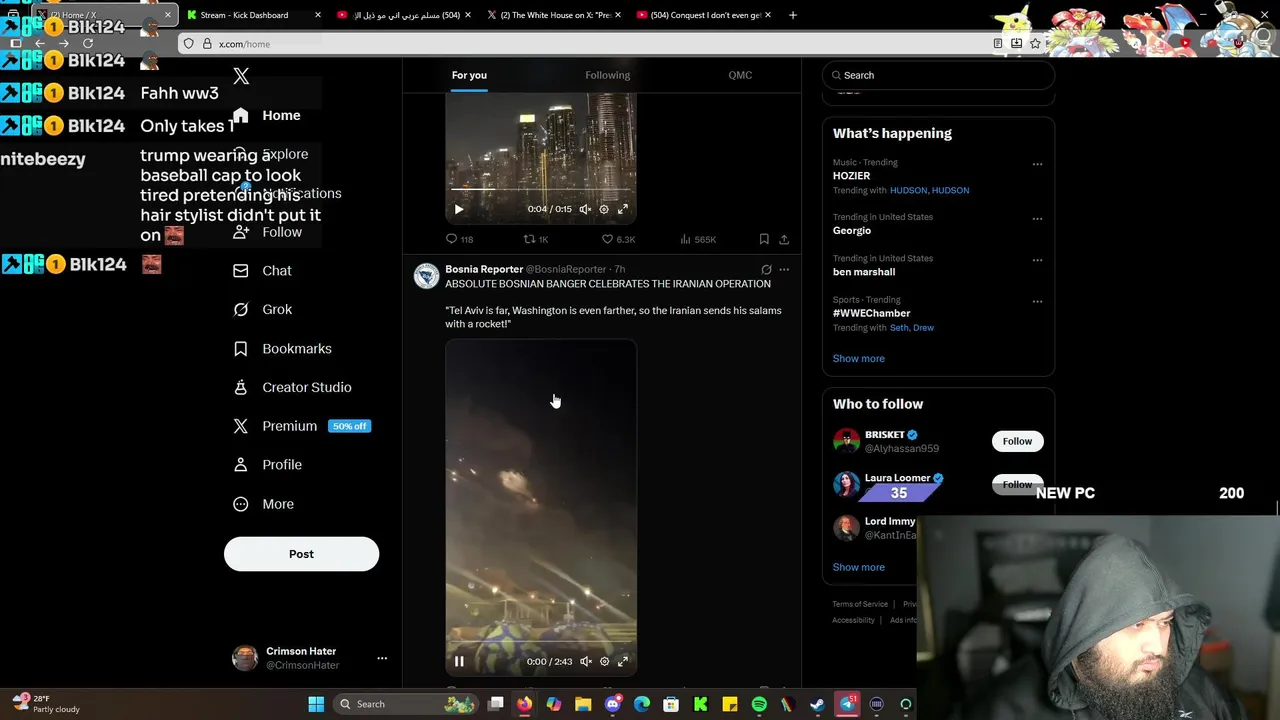
Task: Open a new browser tab
Action: tap(793, 15)
